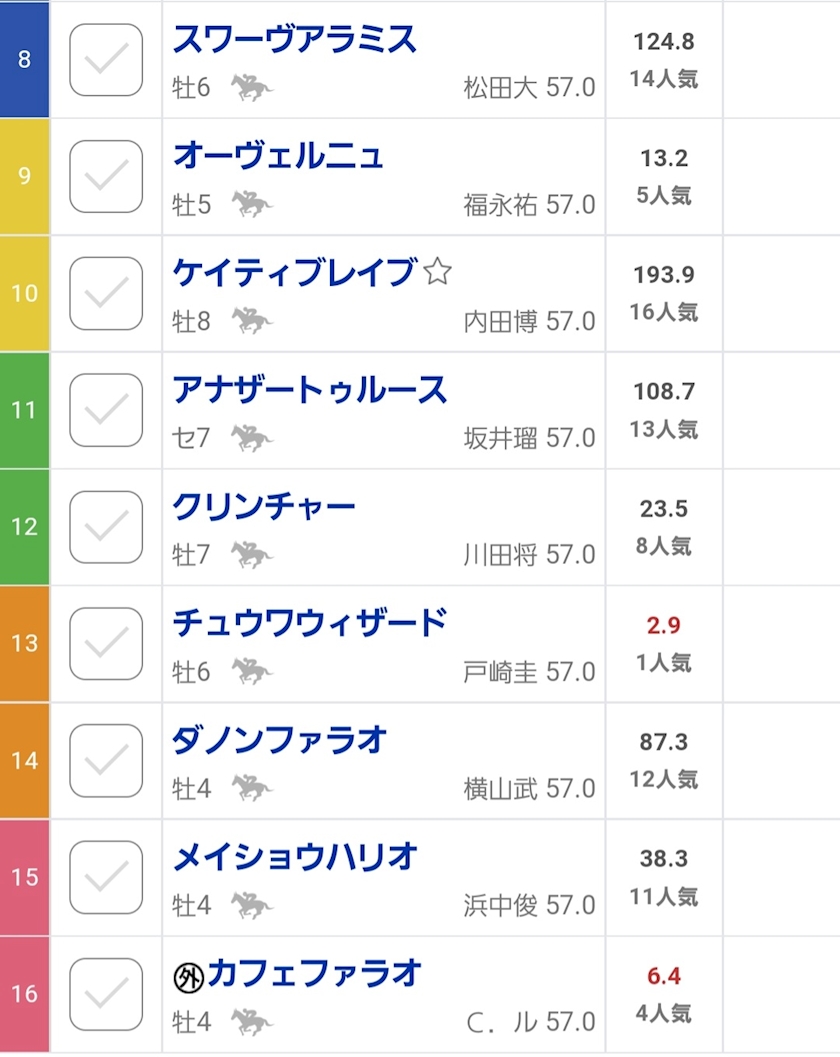This screenshot has height=1057, width=840.
Task: Click the 2.9 odds for チュウワウィザード
Action: coord(663,626)
